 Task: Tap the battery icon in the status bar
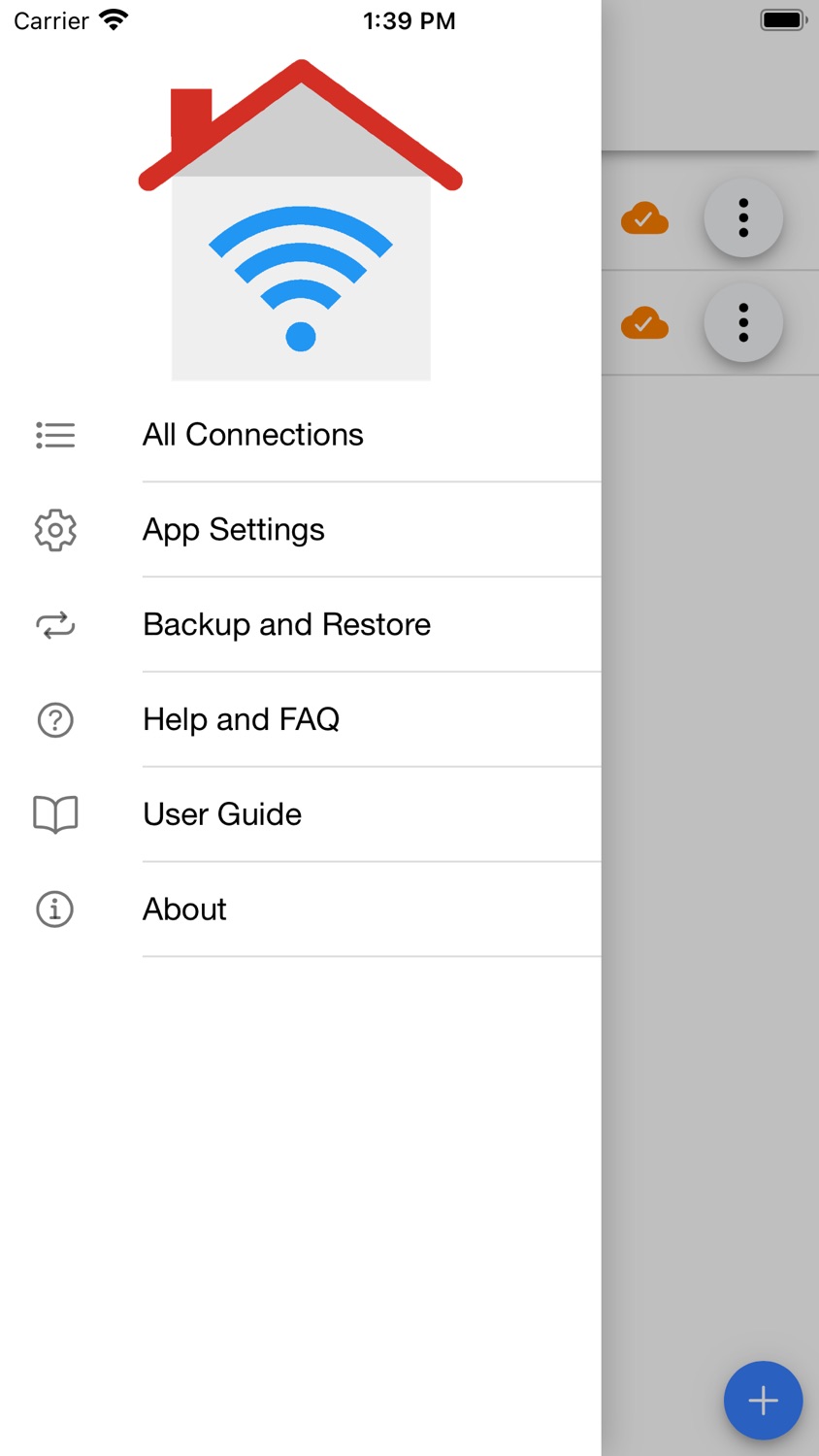[784, 20]
